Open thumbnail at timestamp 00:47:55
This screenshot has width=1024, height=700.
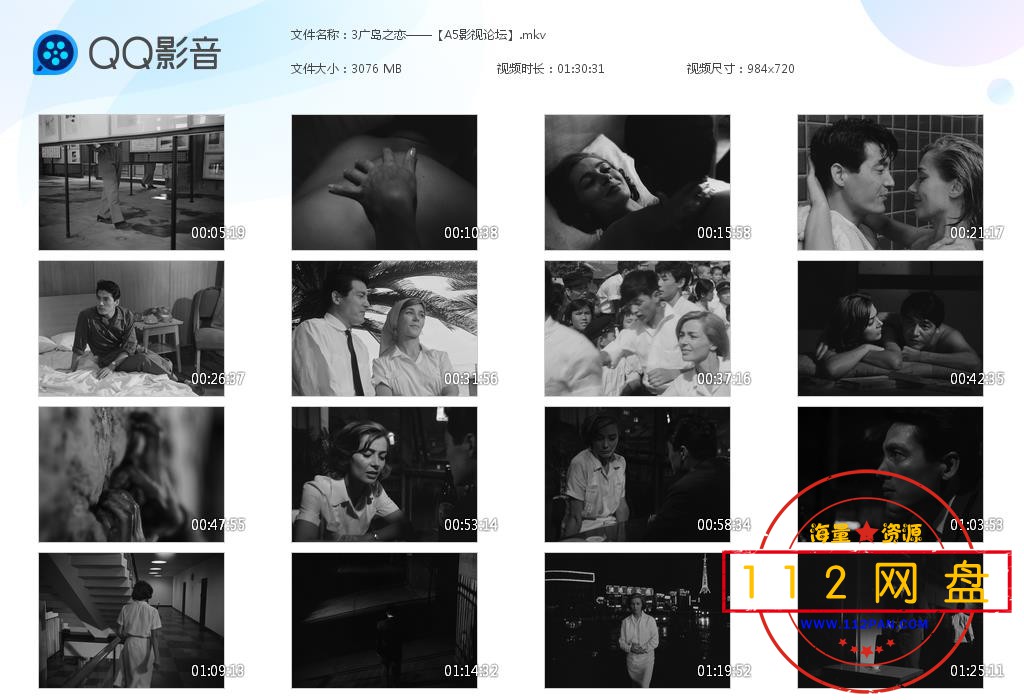point(131,475)
